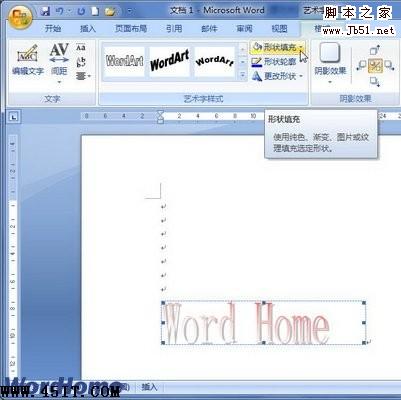Viewport: 401px width, 400px height.
Task: Choose the arched WordArt style thumbnail
Action: (214, 62)
